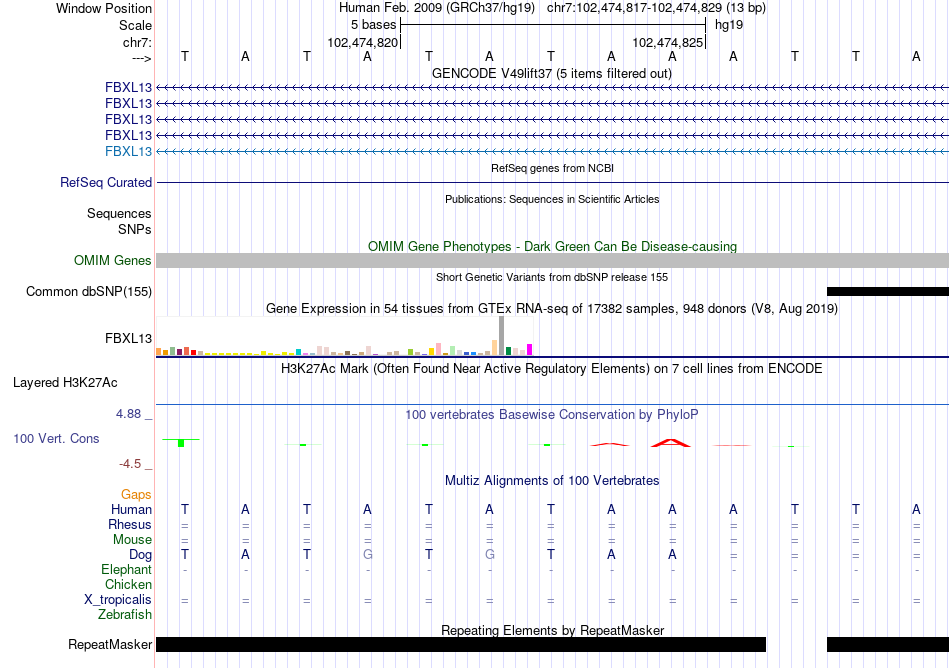
Task: Open the RefSeq Curated track label
Action: point(106,182)
